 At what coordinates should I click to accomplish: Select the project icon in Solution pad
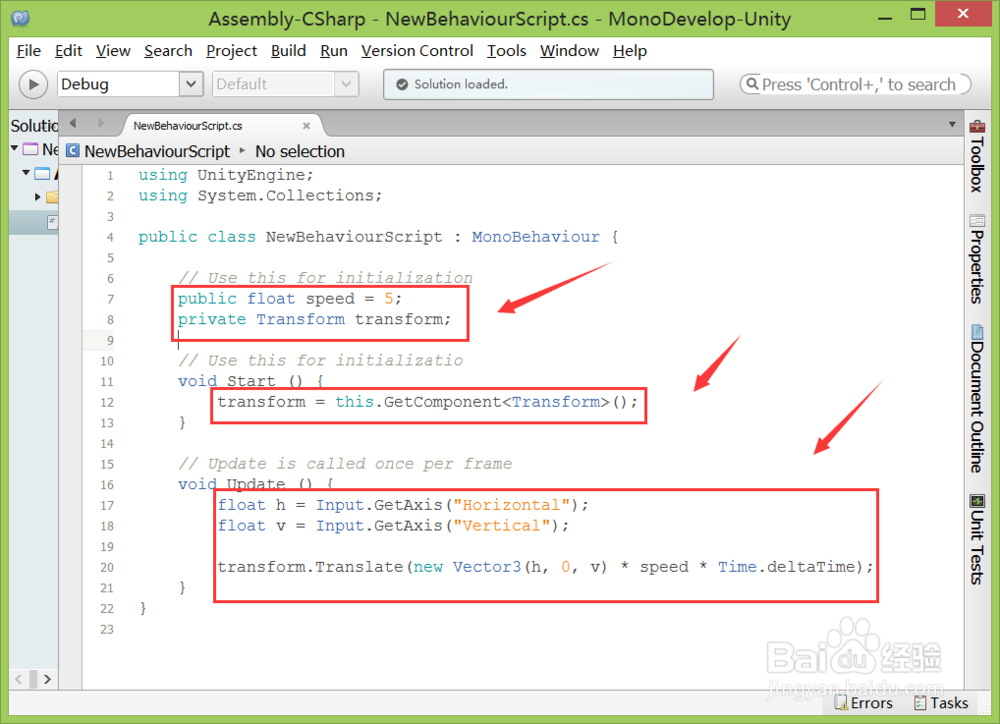click(x=43, y=174)
